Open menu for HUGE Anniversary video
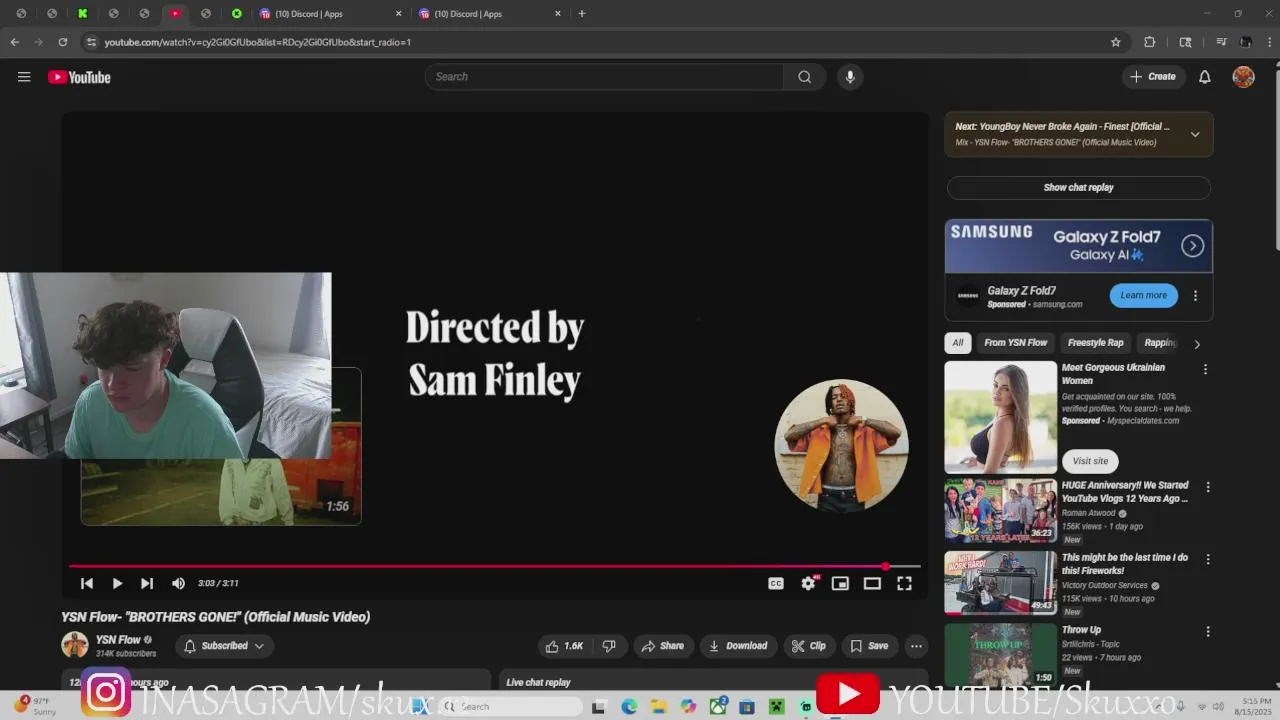 point(1208,487)
